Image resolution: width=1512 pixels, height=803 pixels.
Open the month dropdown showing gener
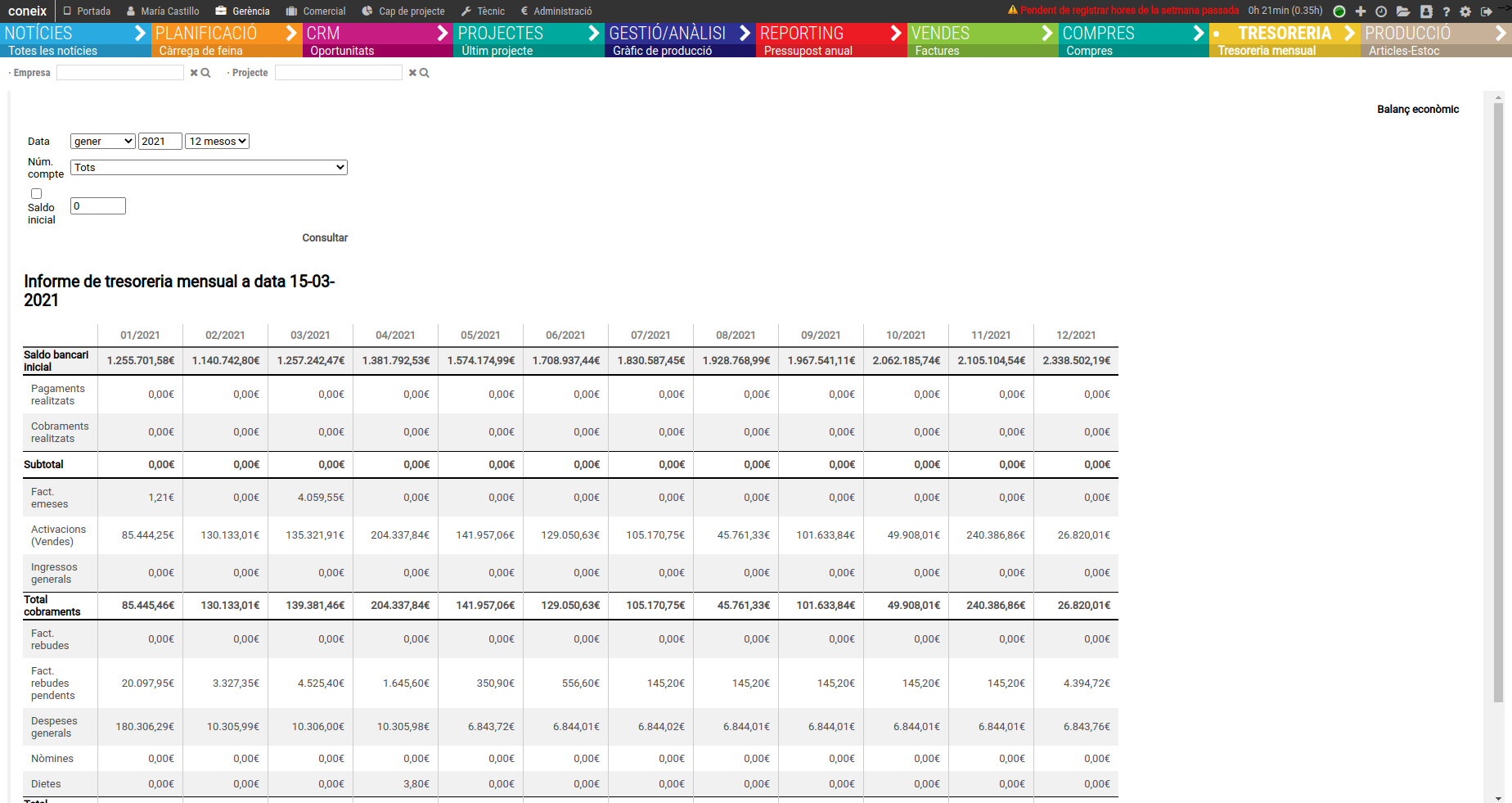click(x=103, y=141)
